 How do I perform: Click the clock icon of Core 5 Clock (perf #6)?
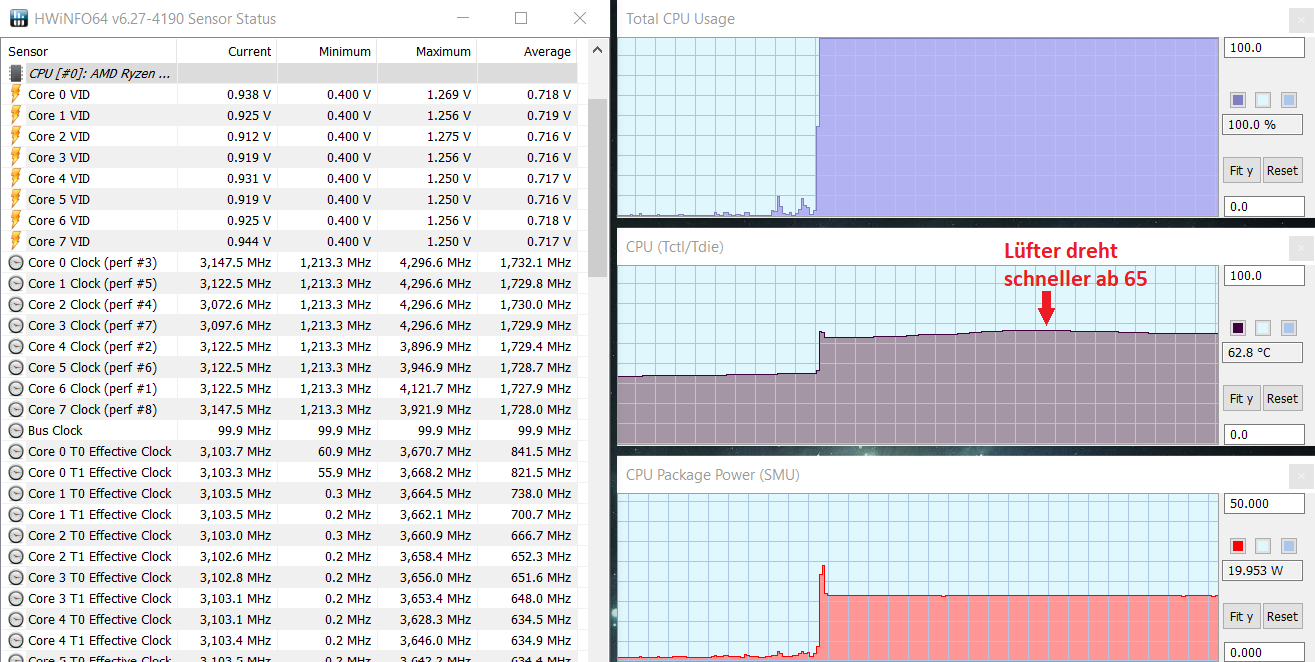[16, 367]
